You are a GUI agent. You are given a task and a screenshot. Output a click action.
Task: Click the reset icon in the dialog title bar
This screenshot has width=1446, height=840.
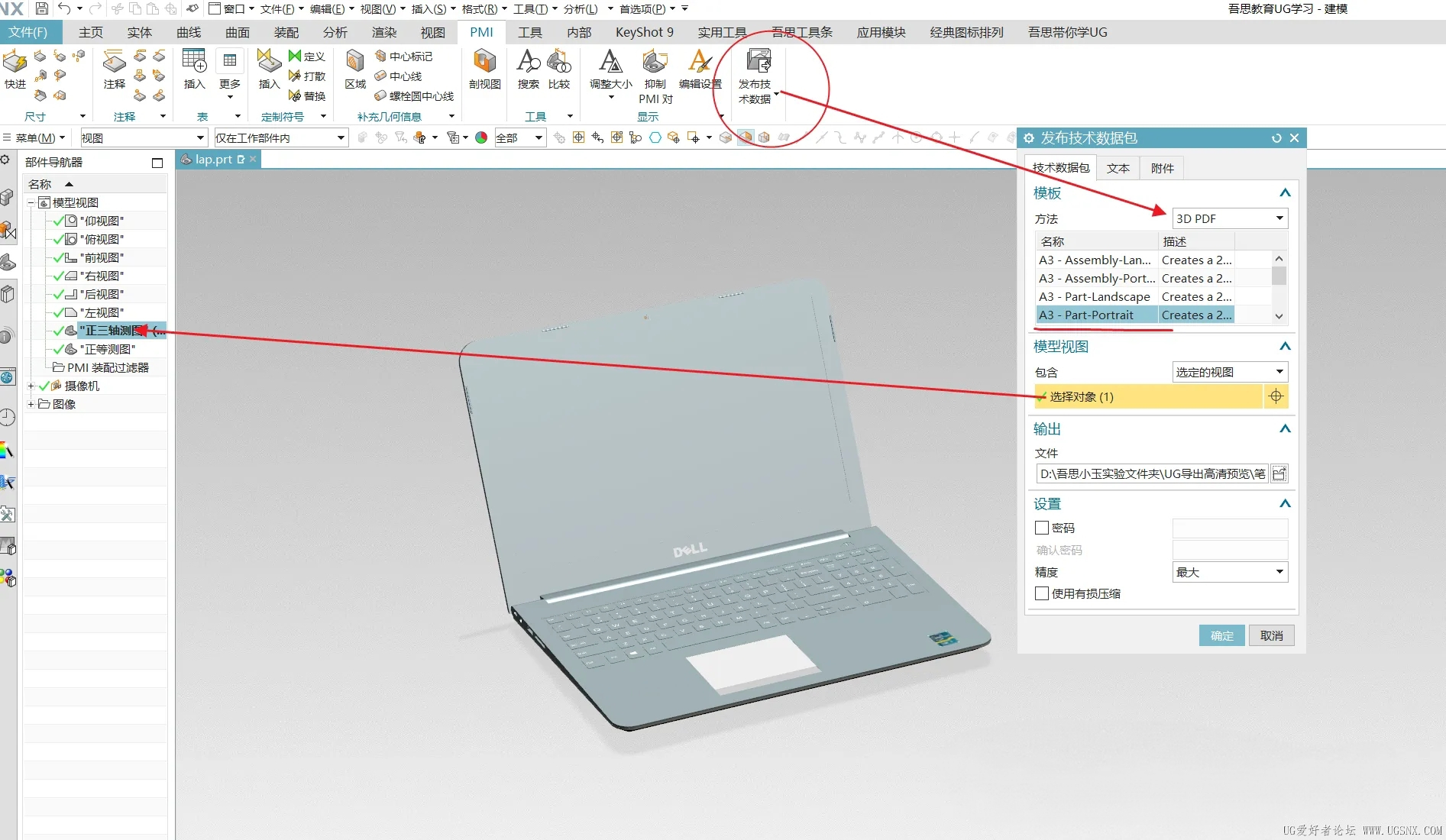pyautogui.click(x=1276, y=138)
